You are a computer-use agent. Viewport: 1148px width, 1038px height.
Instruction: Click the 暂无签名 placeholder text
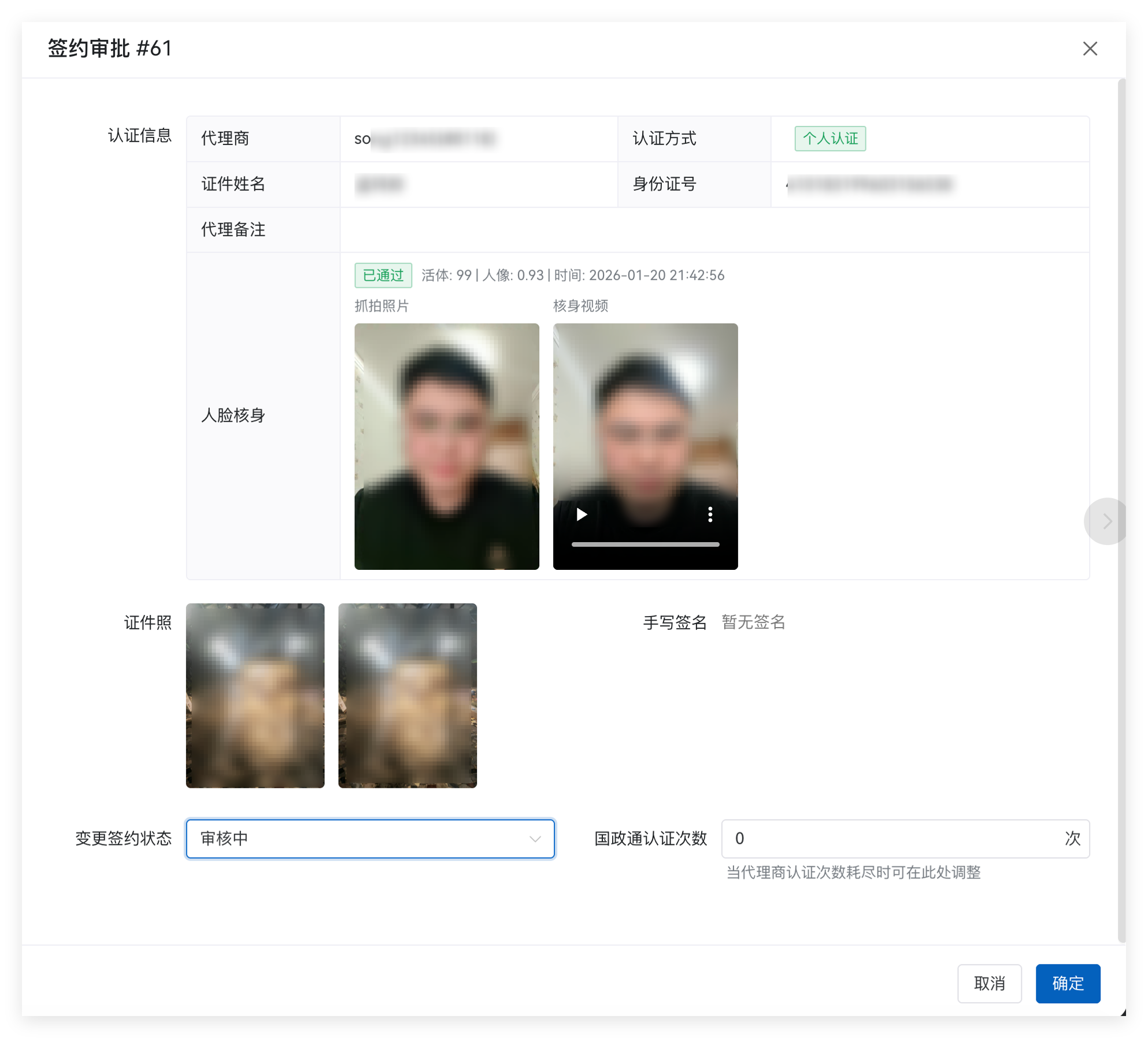coord(753,622)
